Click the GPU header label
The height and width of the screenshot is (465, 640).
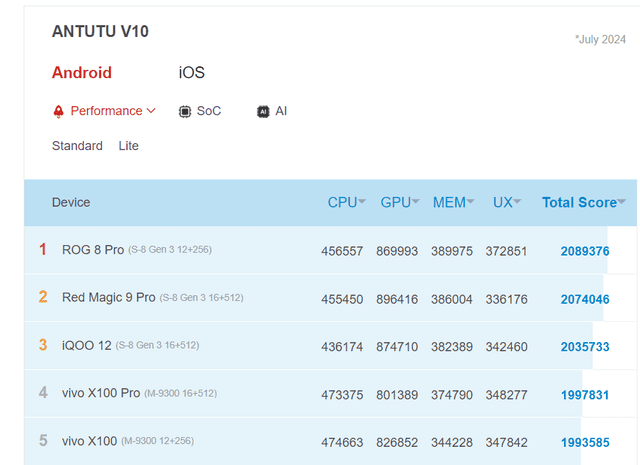(396, 202)
